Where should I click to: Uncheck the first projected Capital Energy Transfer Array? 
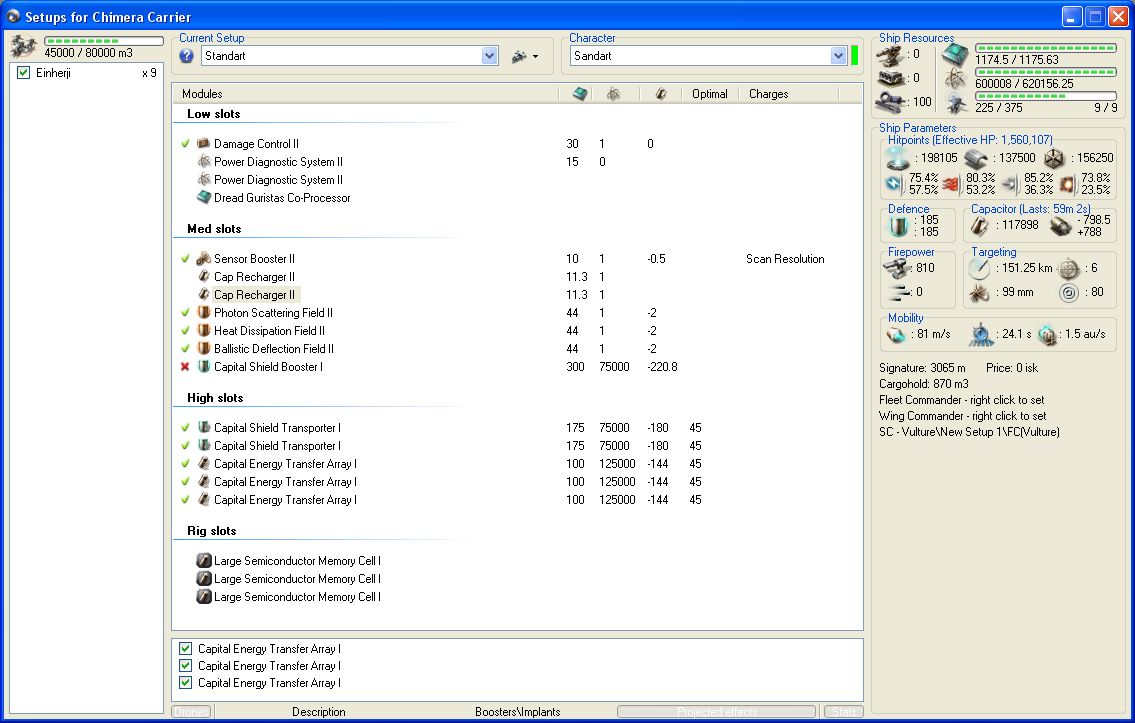[x=185, y=649]
